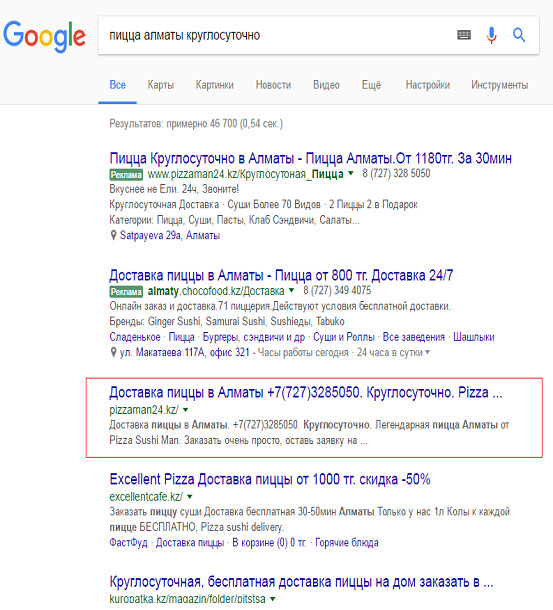Viewport: 553px width, 610px height.
Task: Open ad Пицца Круглосуточно в Алматы result
Action: tap(311, 158)
